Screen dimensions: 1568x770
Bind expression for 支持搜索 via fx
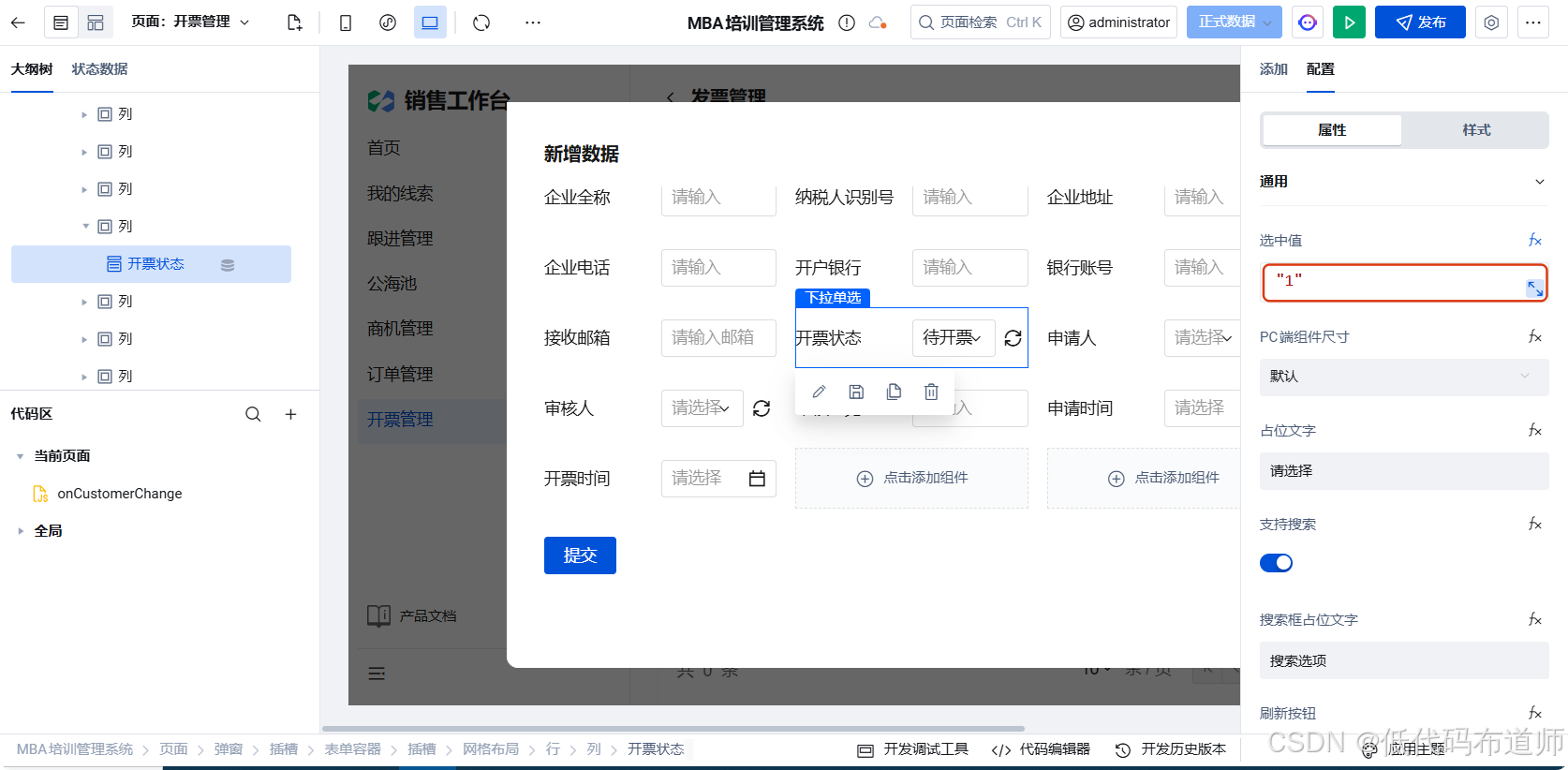point(1535,524)
